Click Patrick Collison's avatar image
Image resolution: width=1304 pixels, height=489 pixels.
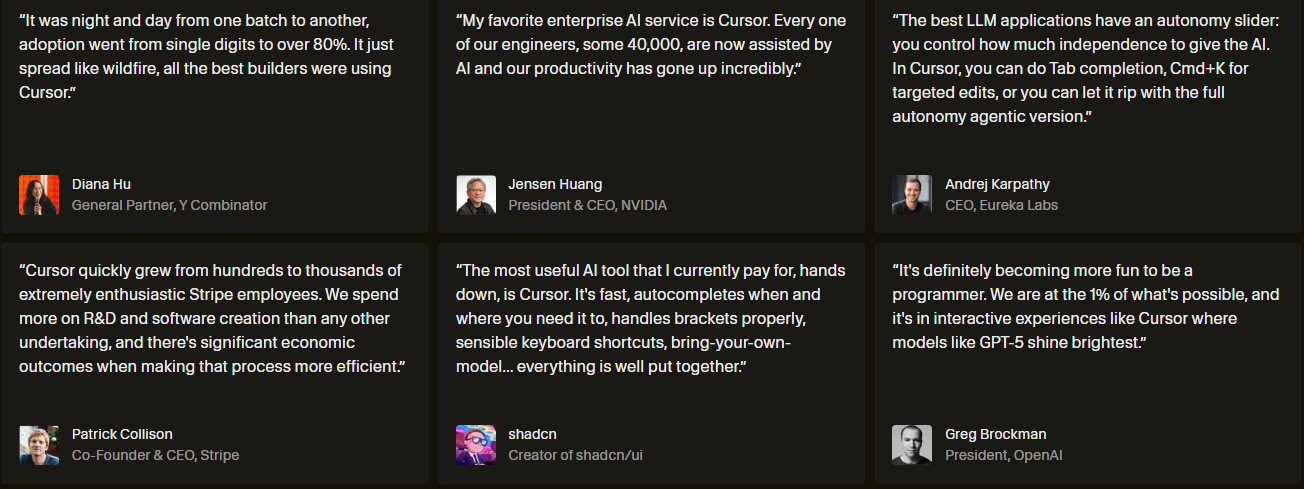click(x=39, y=445)
